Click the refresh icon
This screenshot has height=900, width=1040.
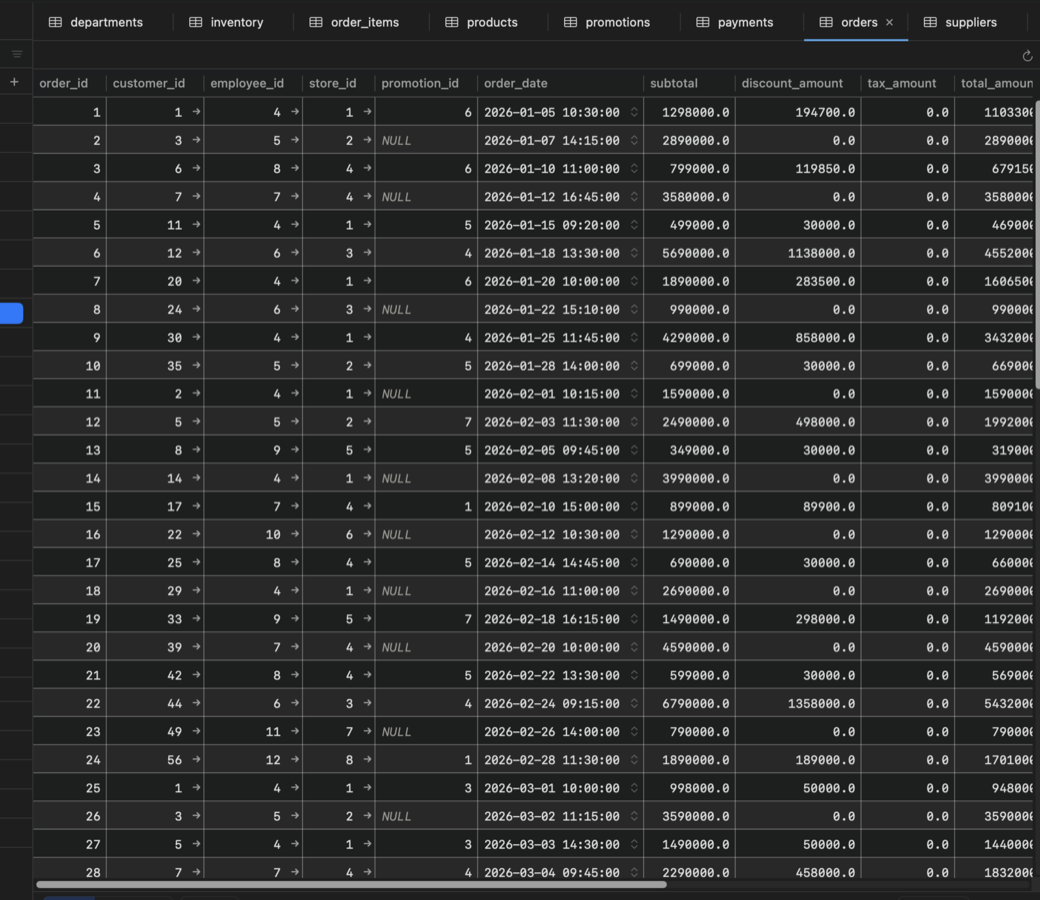[1027, 56]
